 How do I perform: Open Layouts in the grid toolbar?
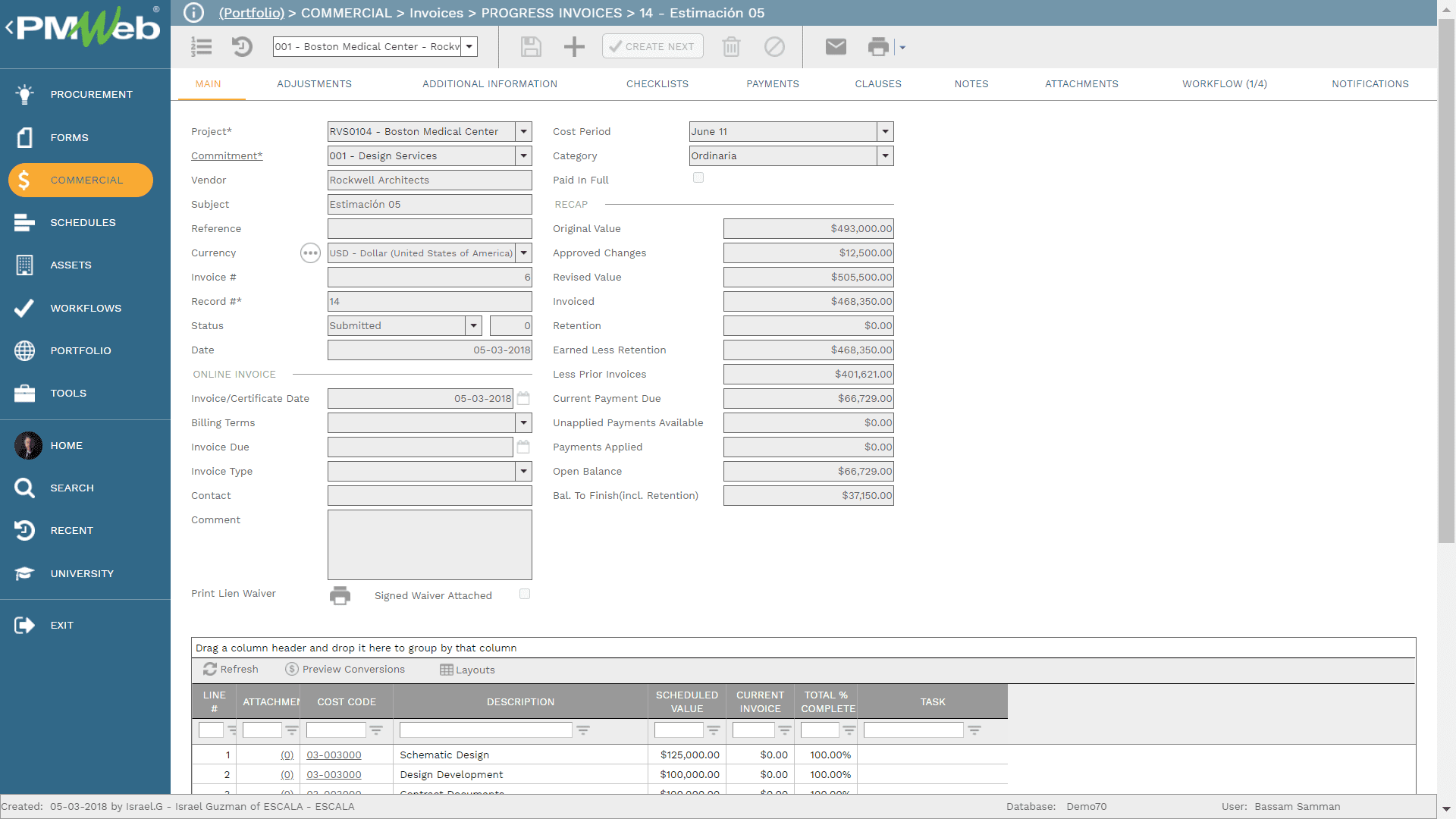pos(468,670)
